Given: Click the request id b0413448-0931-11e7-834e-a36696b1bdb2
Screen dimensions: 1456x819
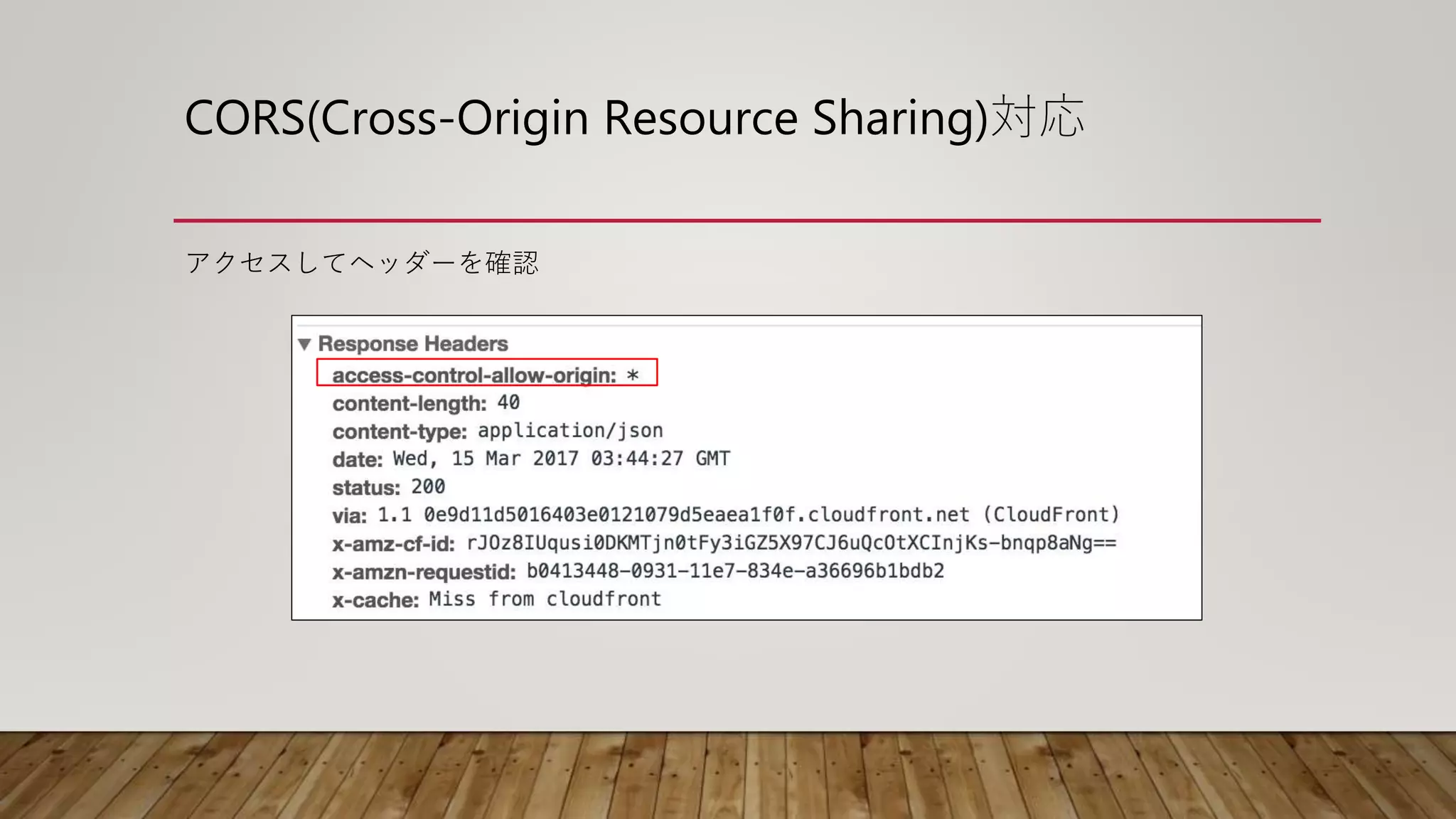Looking at the screenshot, I should tap(735, 571).
